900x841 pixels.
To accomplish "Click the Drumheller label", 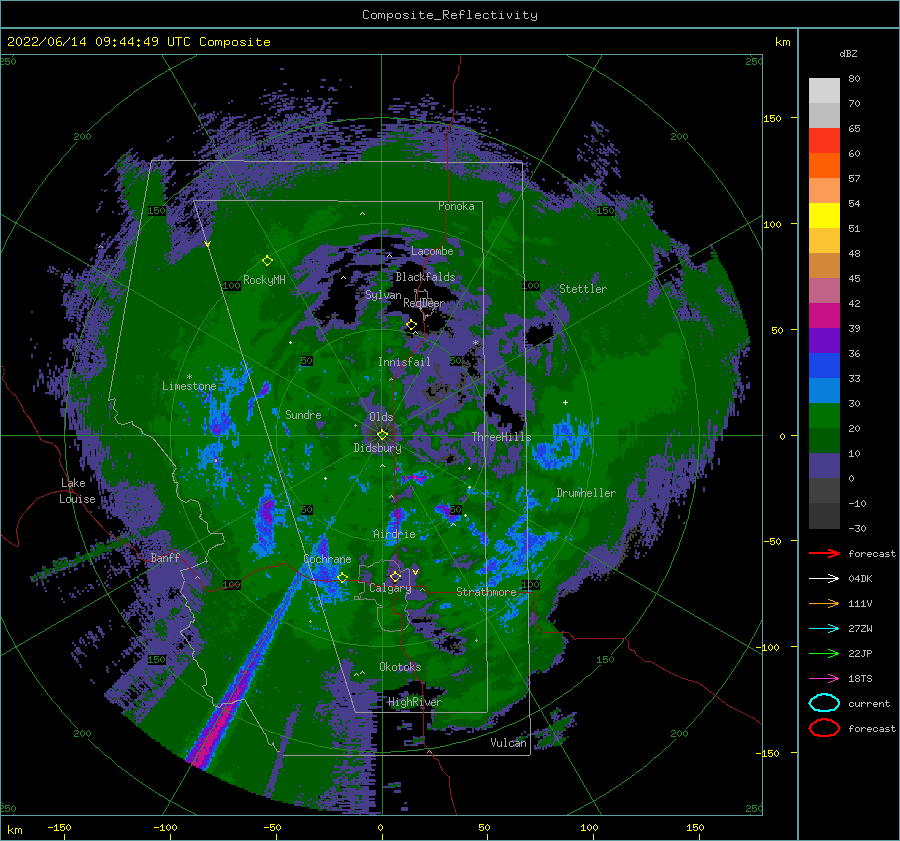I will (x=586, y=493).
